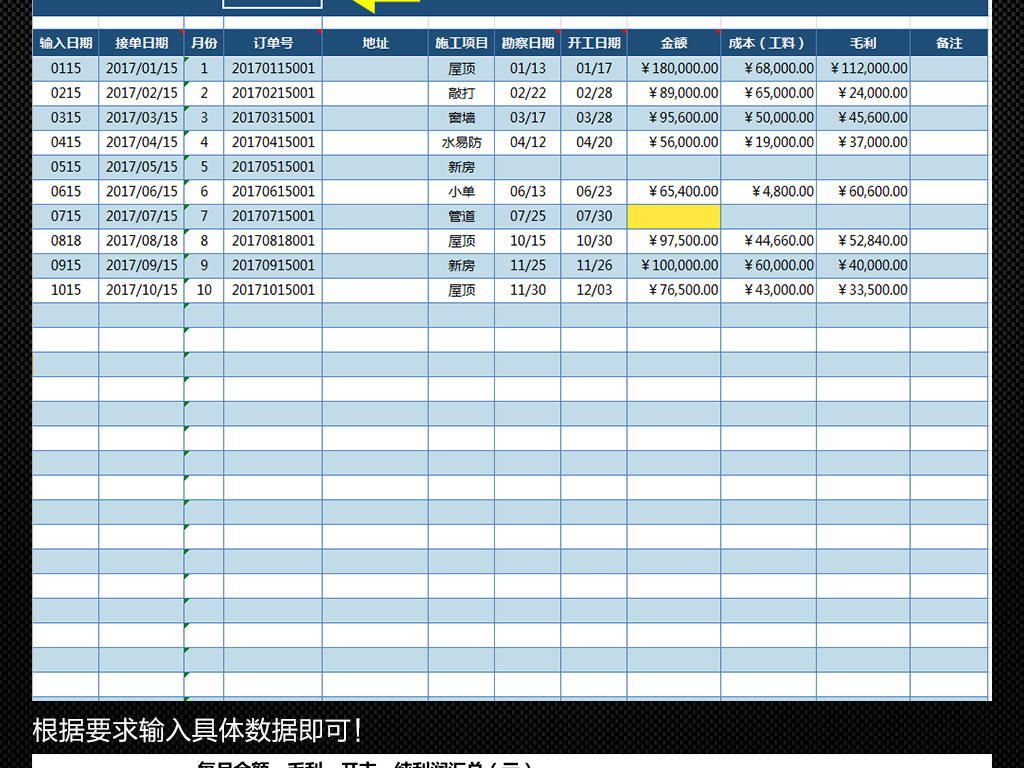Click the project cell 敲打
This screenshot has height=768, width=1024.
(x=461, y=93)
